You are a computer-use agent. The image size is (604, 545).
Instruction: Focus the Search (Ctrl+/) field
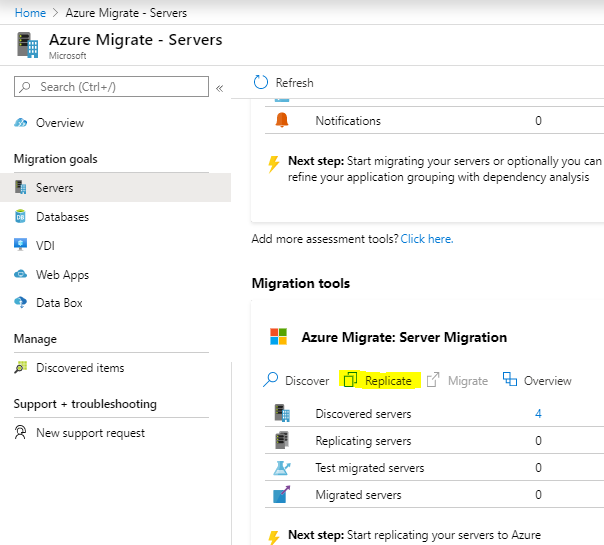tap(111, 87)
